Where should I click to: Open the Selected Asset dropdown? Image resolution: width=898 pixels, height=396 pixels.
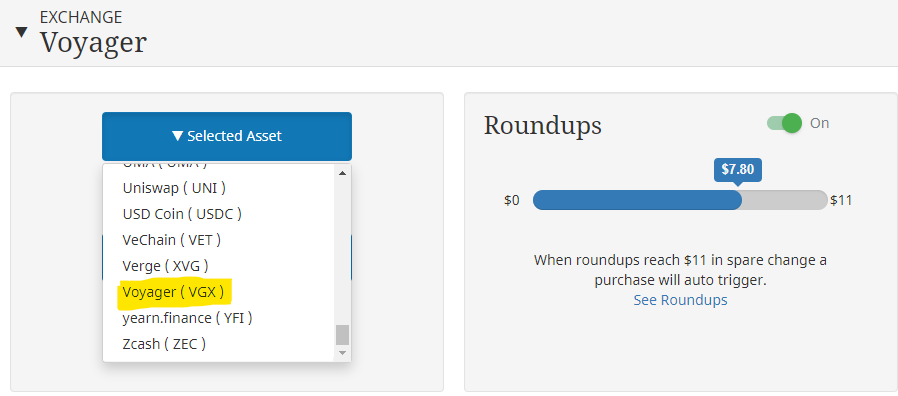click(x=227, y=136)
